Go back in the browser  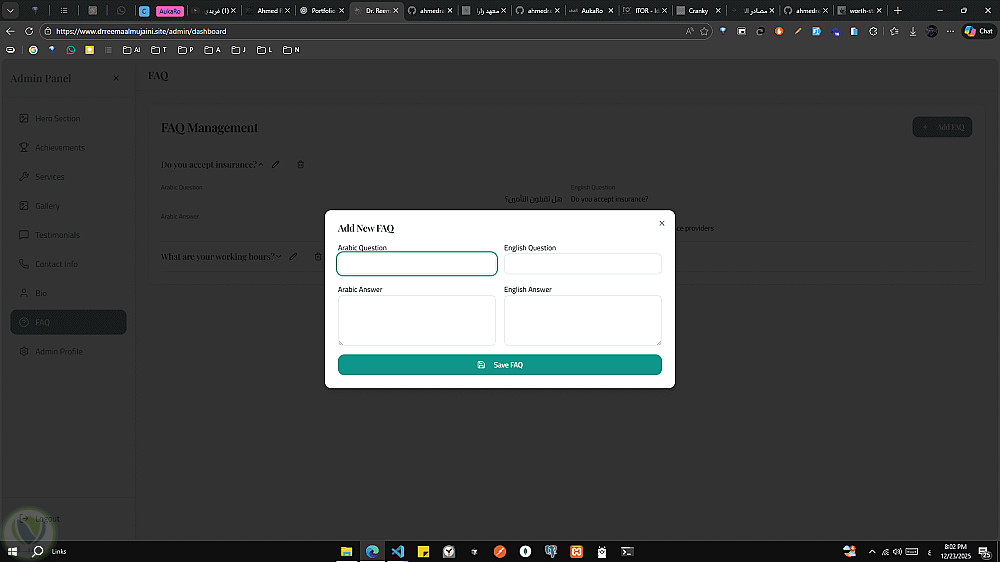[x=10, y=31]
